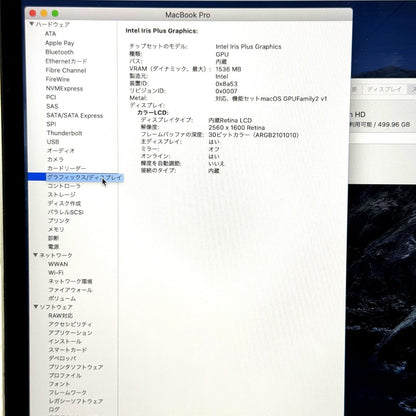Minimize the system report window
This screenshot has width=416, height=416.
click(x=44, y=13)
